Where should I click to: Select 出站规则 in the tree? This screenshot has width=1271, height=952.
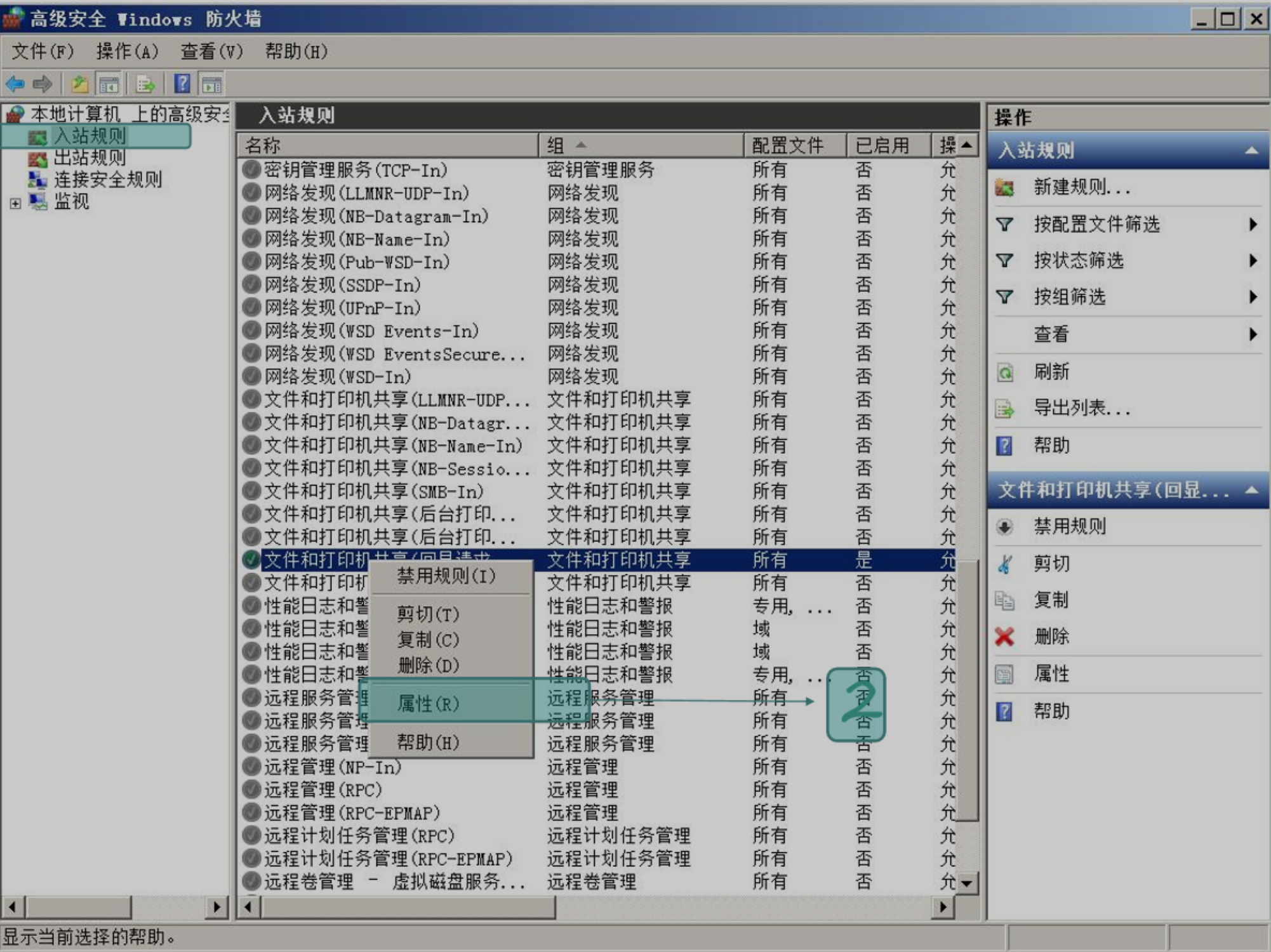pyautogui.click(x=90, y=157)
